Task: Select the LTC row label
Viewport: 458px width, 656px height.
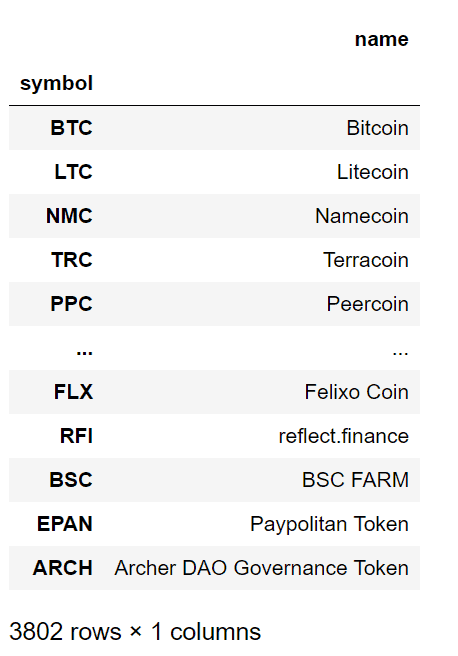Action: coord(74,172)
